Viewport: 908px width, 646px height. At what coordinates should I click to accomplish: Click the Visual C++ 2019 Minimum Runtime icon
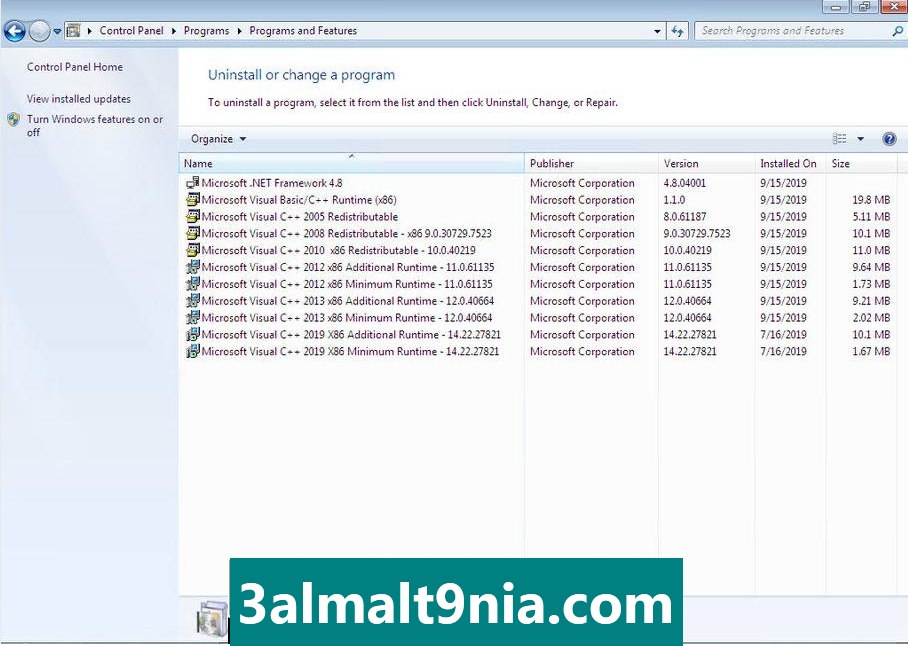tap(192, 351)
